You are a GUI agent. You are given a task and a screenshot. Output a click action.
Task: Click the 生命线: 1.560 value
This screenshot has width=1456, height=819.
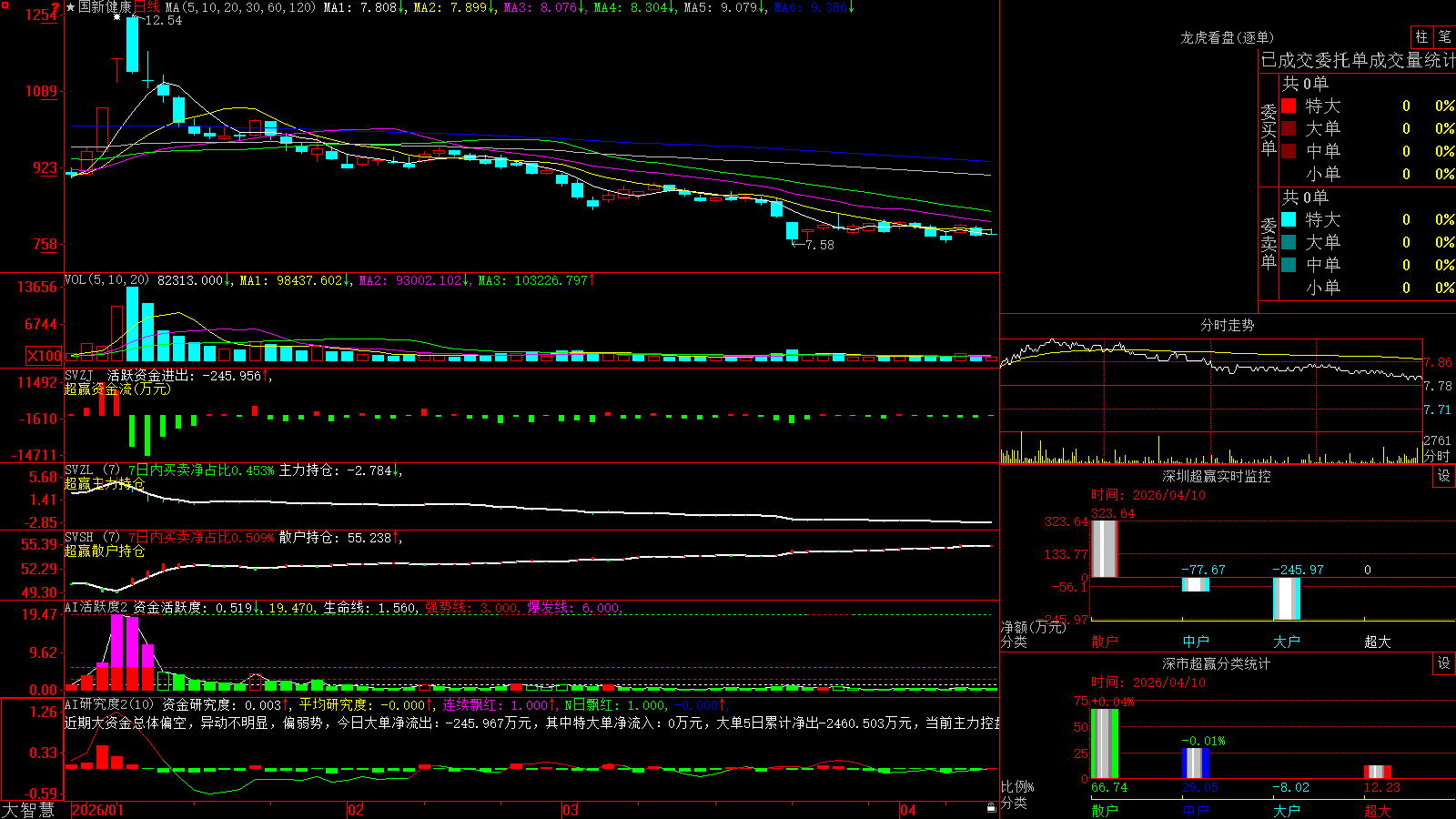tap(370, 608)
